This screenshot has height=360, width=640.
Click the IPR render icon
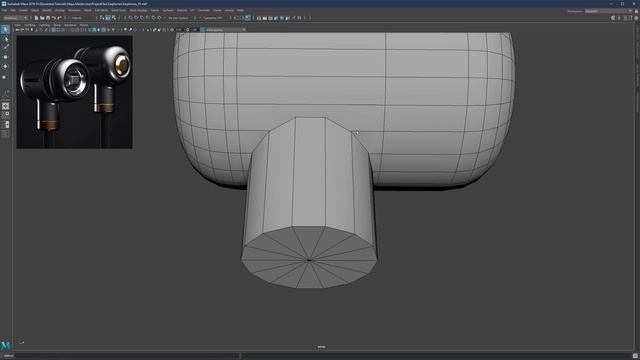pos(270,18)
